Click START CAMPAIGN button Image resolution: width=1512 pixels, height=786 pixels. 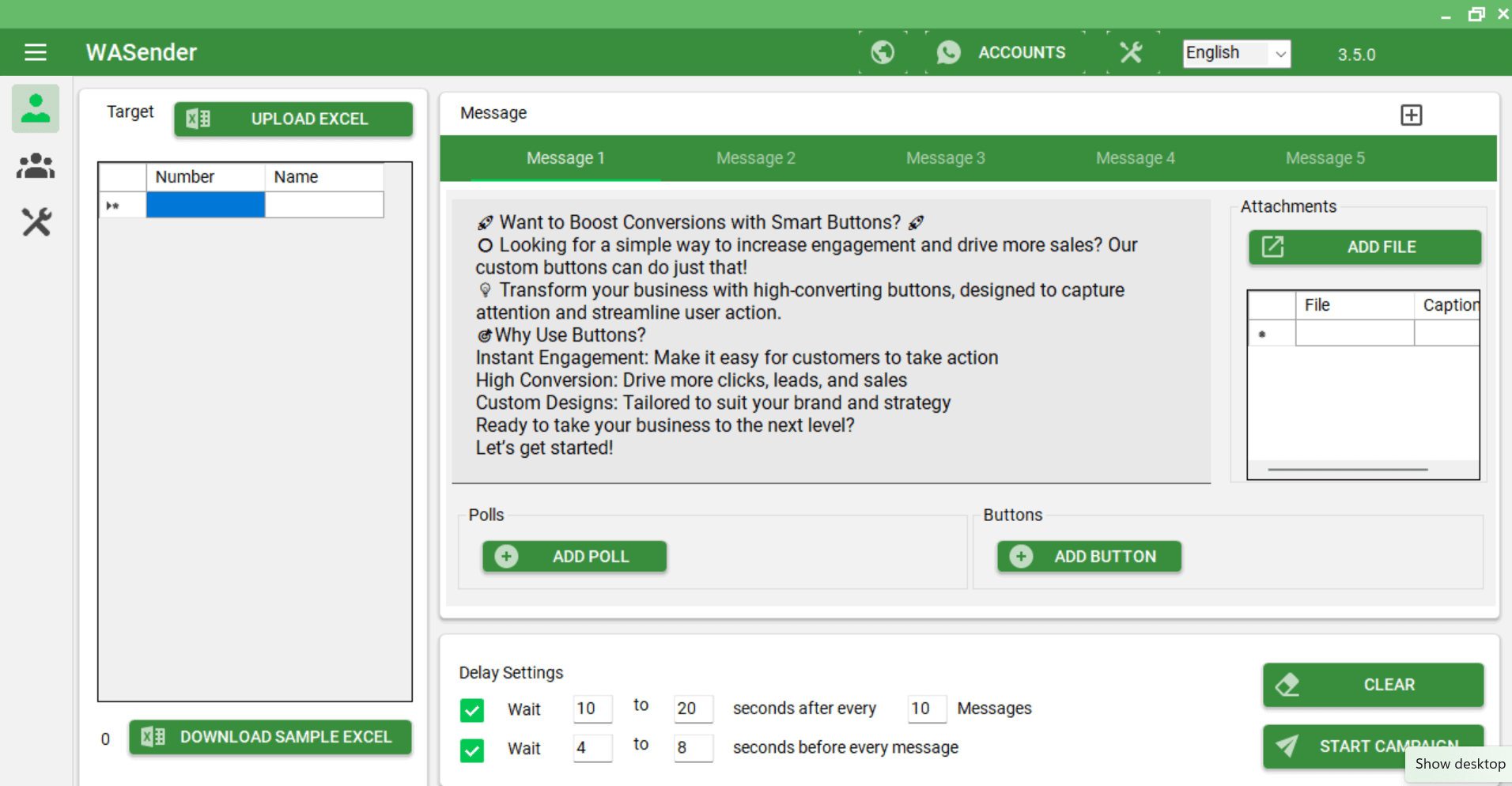(x=1373, y=746)
